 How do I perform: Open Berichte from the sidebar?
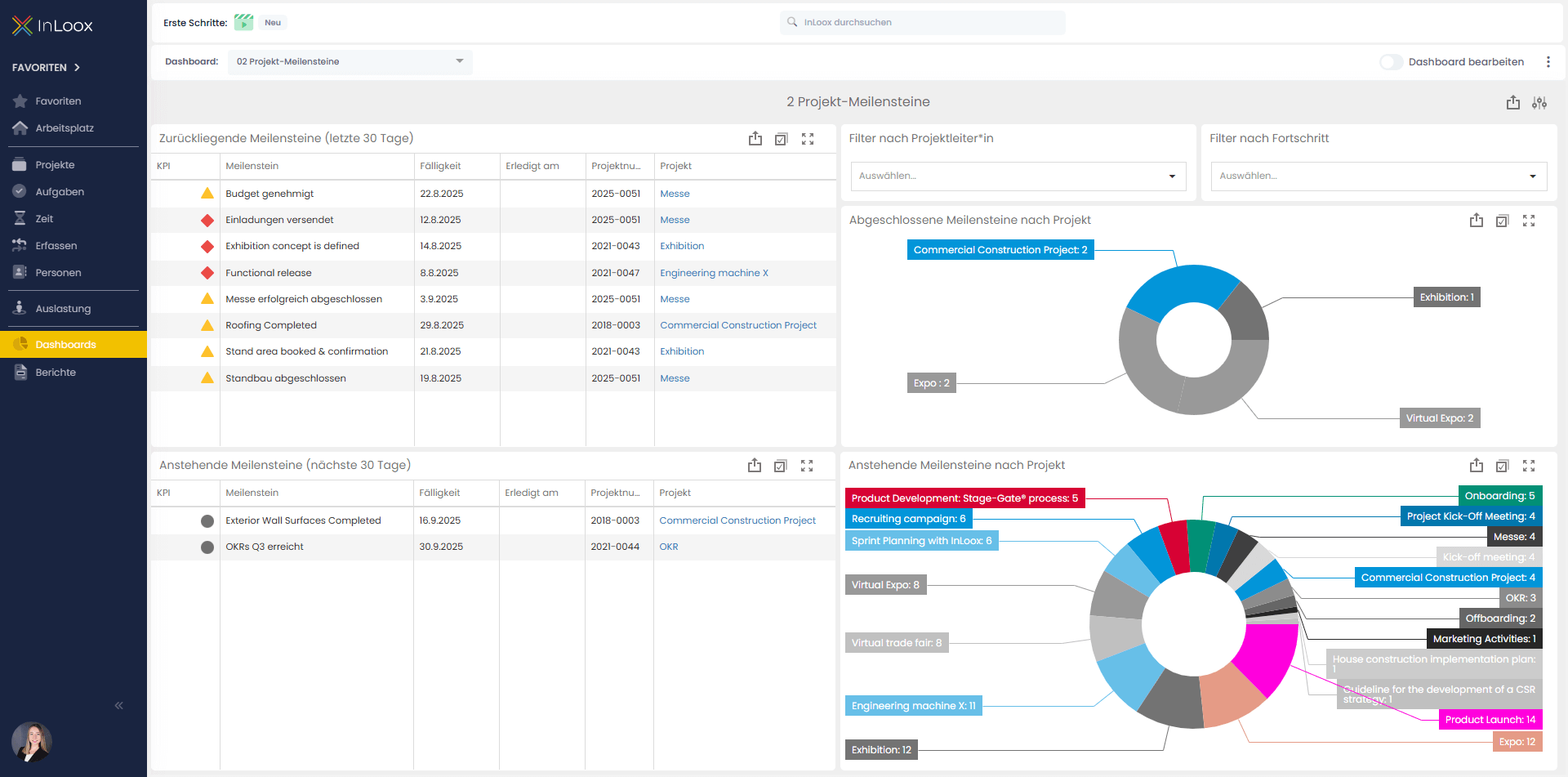pos(56,373)
